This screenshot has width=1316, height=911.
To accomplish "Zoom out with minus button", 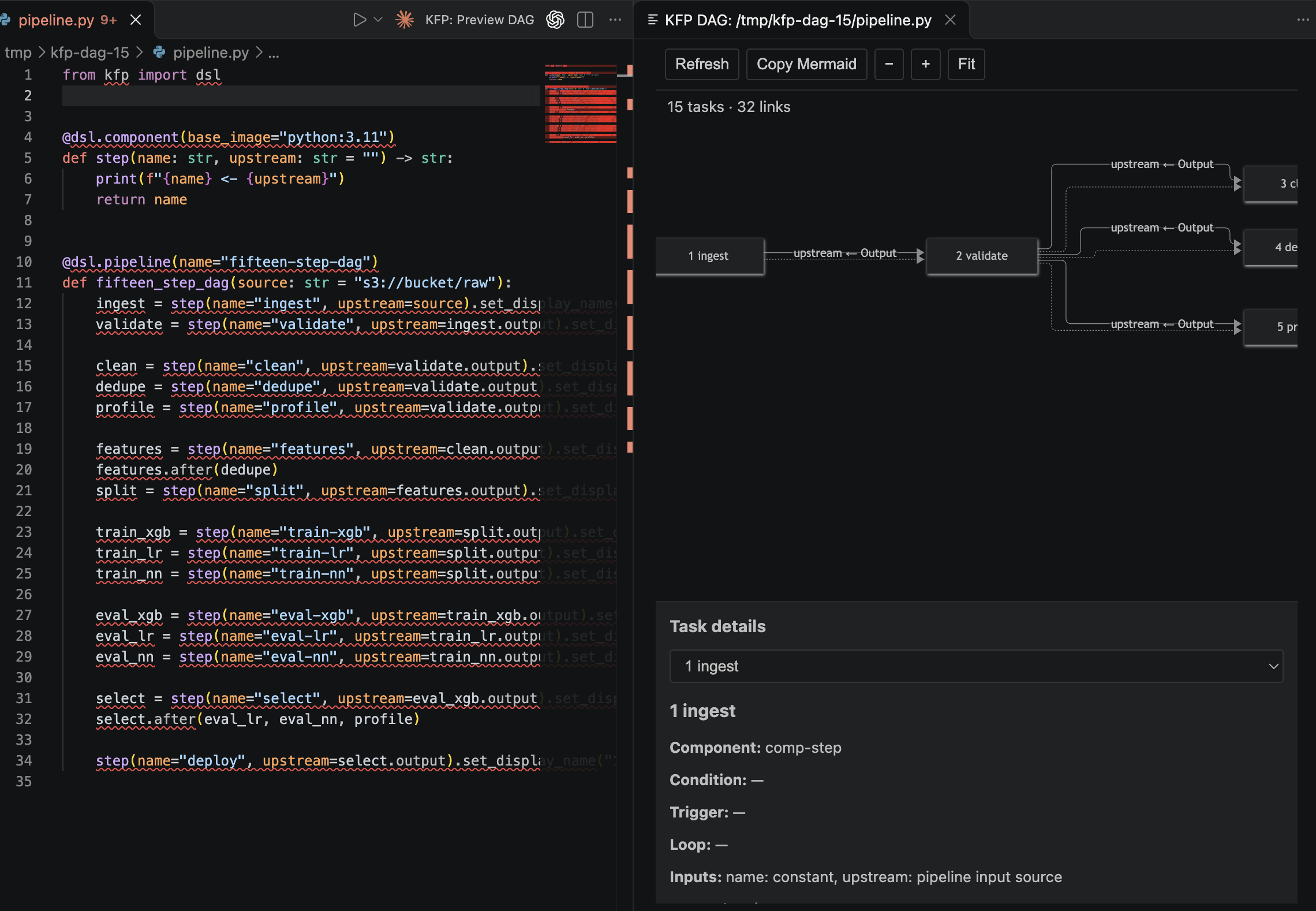I will coord(889,64).
